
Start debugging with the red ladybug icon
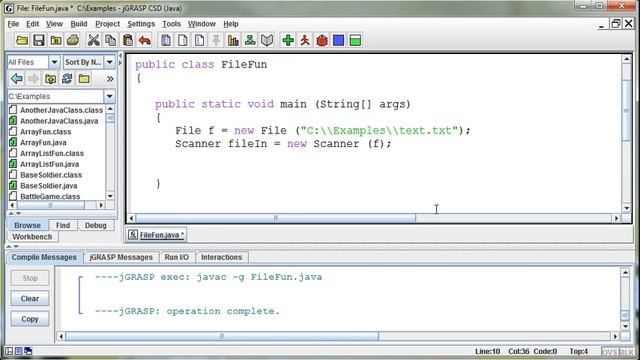(x=322, y=40)
